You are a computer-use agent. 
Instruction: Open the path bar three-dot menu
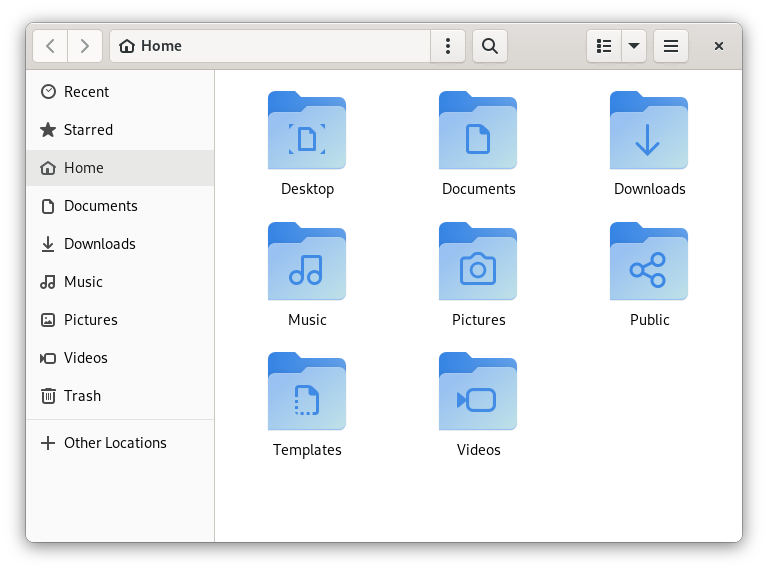point(447,46)
